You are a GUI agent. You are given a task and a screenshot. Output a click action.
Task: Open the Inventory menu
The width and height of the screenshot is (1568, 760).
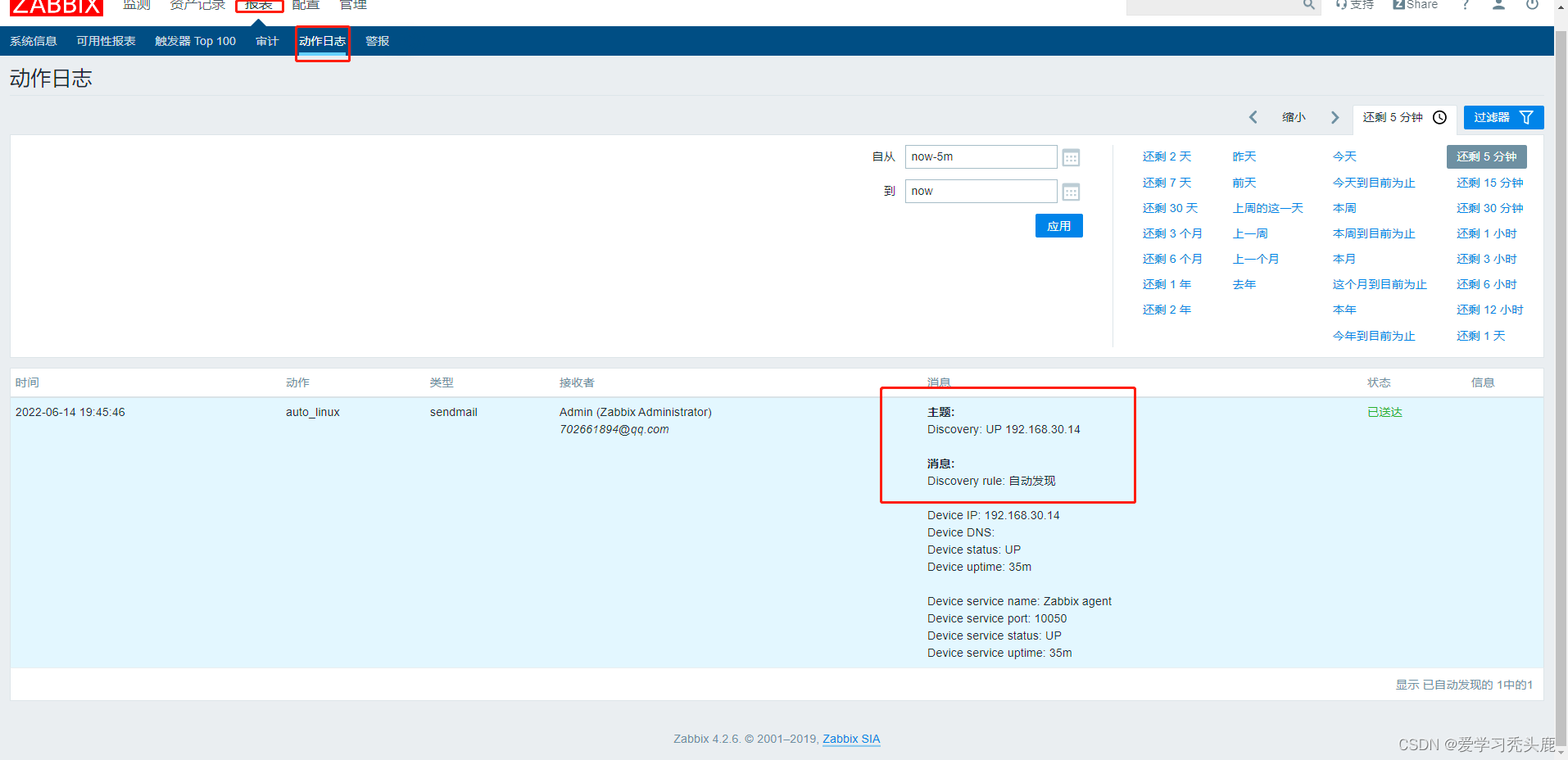(197, 5)
